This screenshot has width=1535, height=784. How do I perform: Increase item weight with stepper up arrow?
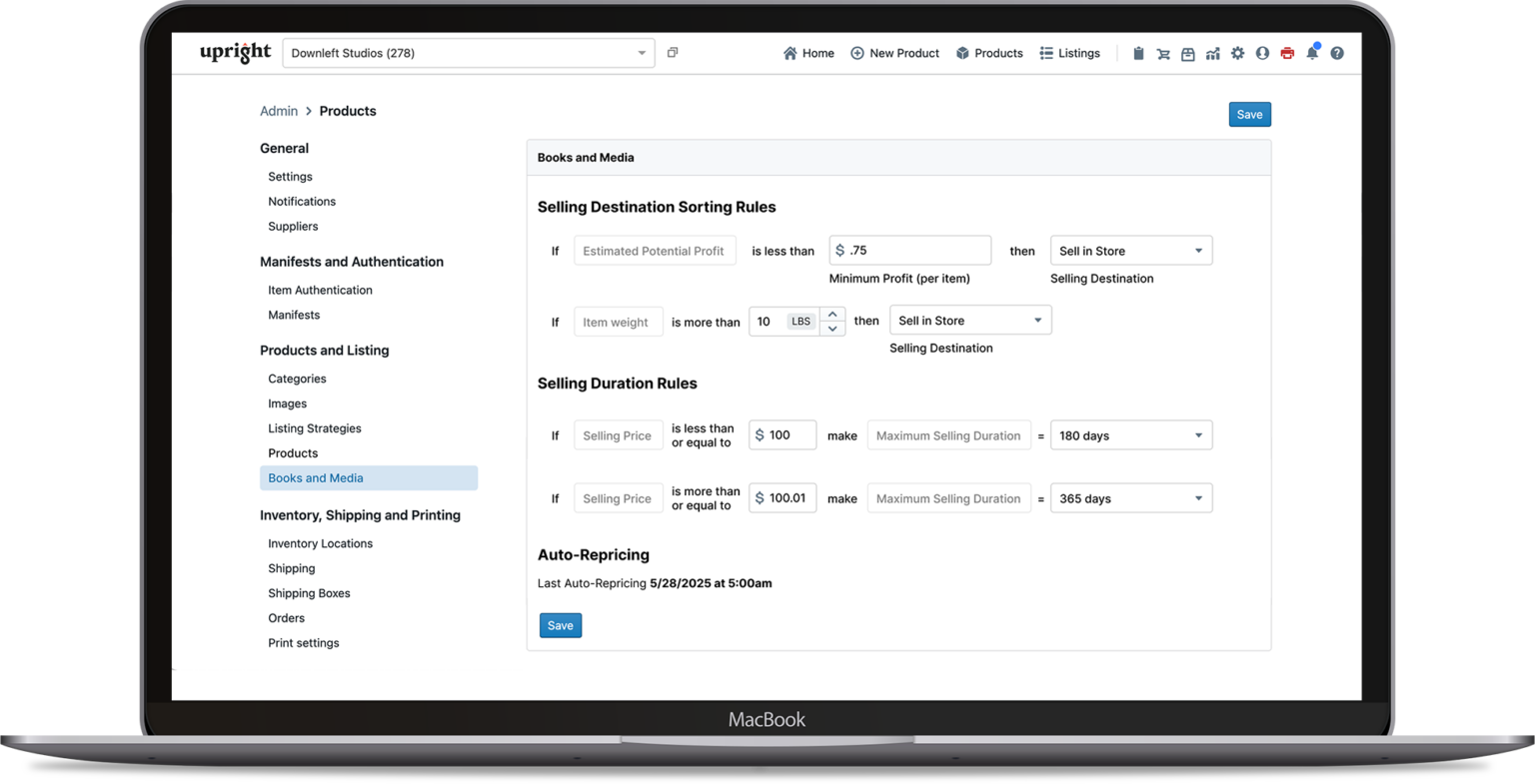832,315
